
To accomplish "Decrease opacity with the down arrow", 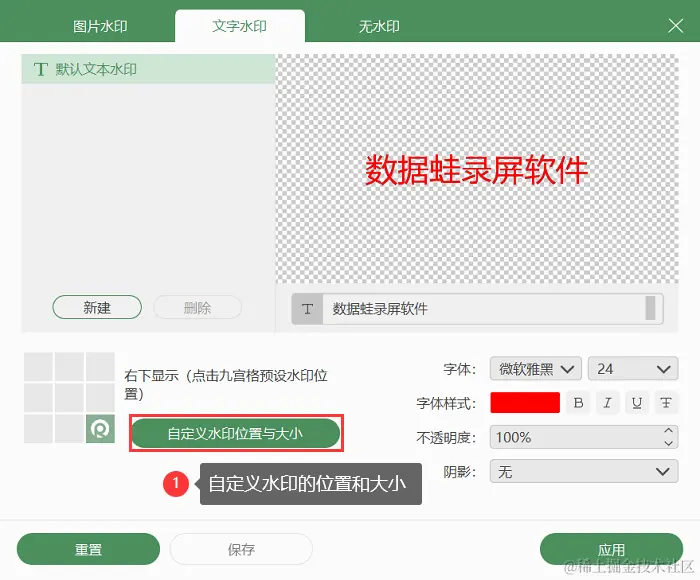I will [x=668, y=443].
